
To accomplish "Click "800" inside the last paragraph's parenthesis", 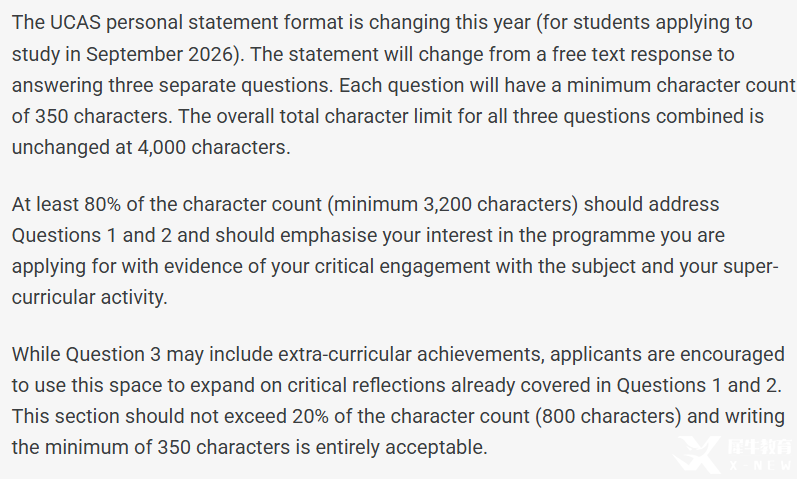I will [x=559, y=416].
